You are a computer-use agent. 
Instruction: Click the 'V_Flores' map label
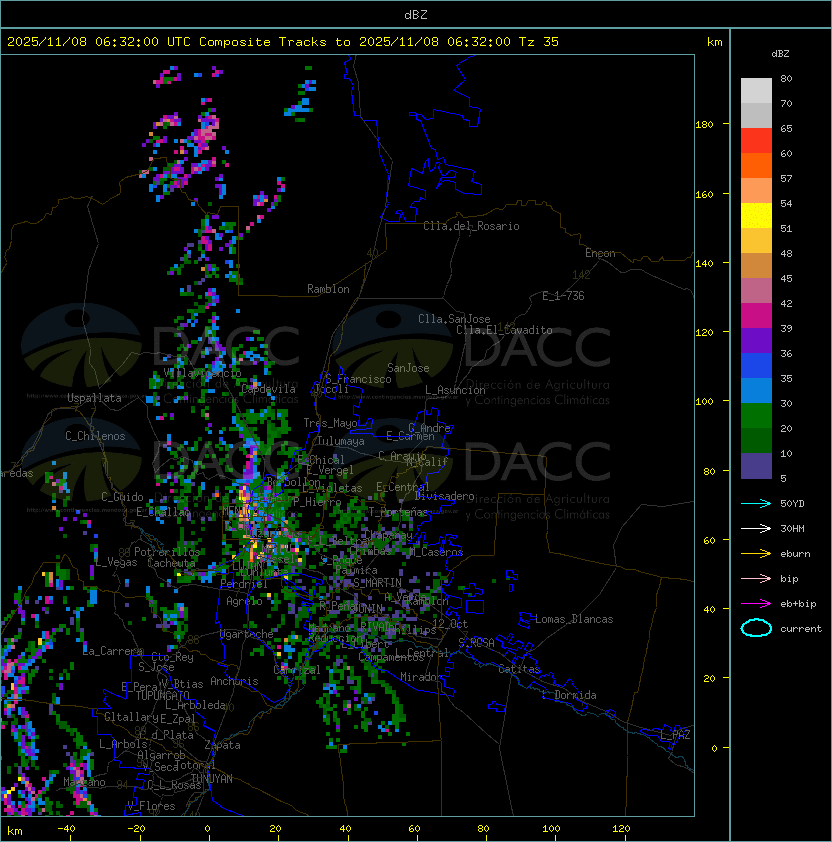[x=151, y=806]
